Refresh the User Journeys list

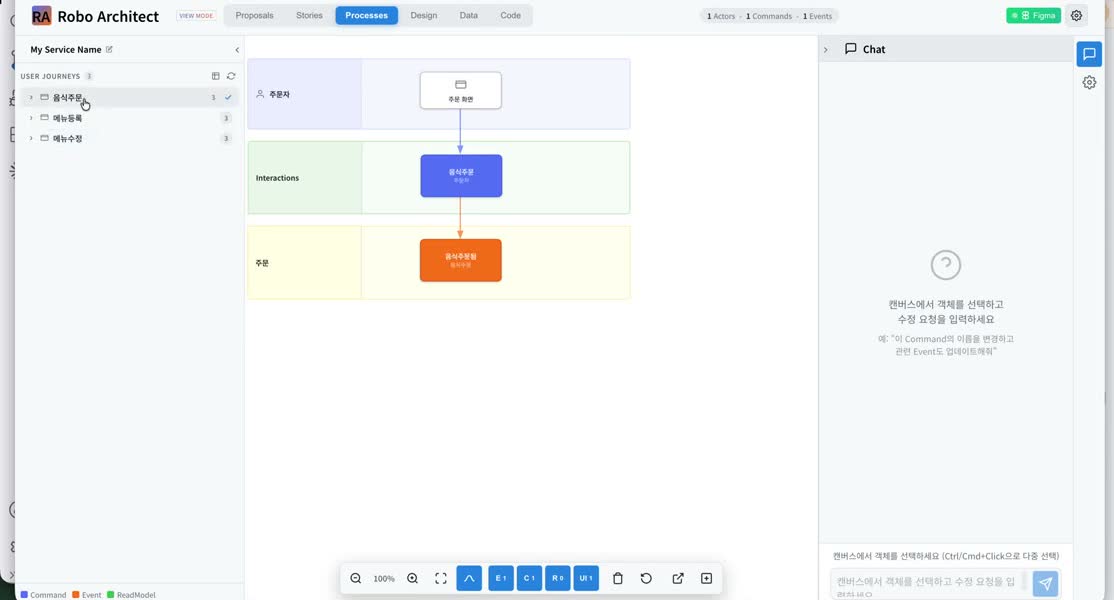tap(231, 76)
